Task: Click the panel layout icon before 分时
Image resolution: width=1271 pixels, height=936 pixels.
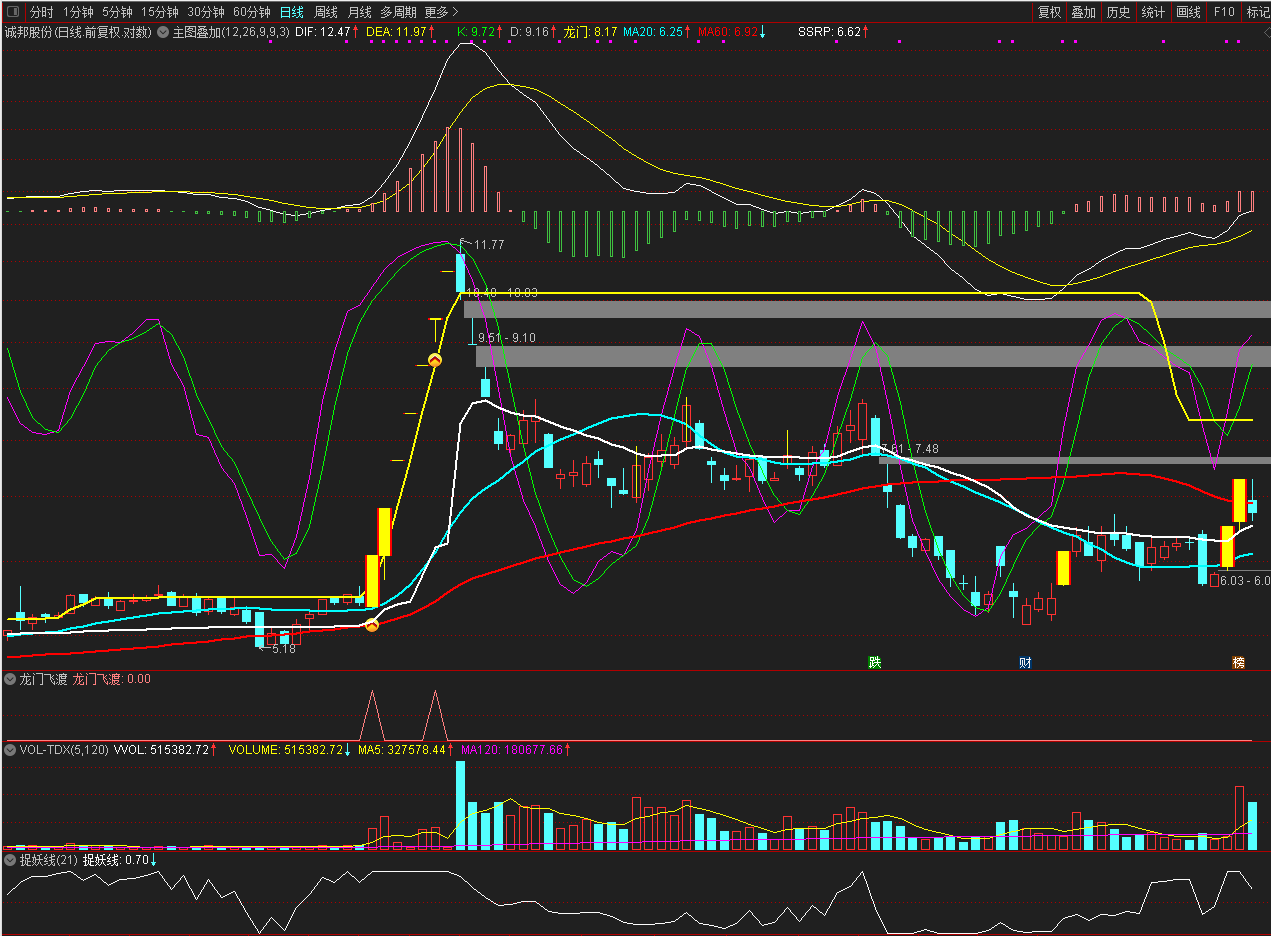Action: point(13,12)
